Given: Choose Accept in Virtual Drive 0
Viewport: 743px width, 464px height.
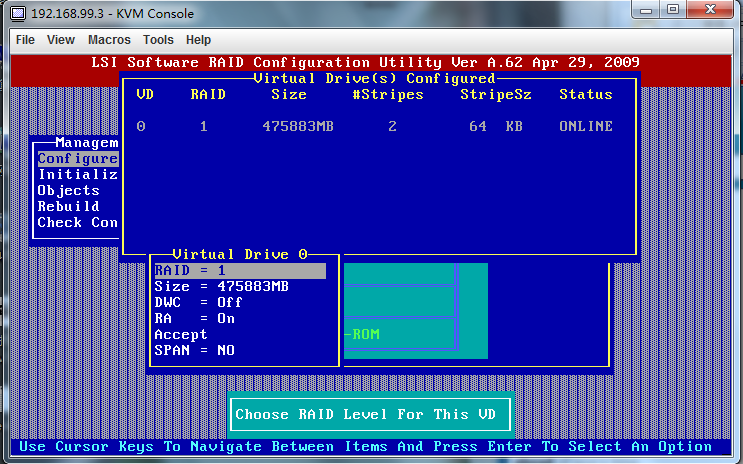Looking at the screenshot, I should pyautogui.click(x=181, y=335).
